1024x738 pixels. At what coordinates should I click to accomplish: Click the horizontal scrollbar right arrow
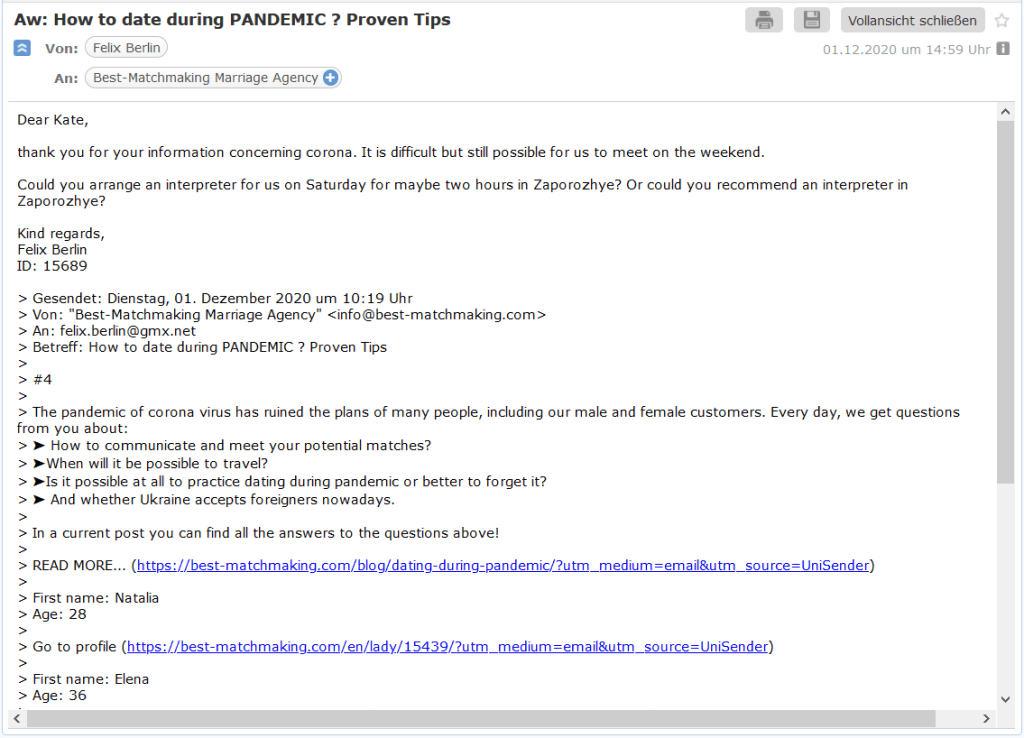987,719
